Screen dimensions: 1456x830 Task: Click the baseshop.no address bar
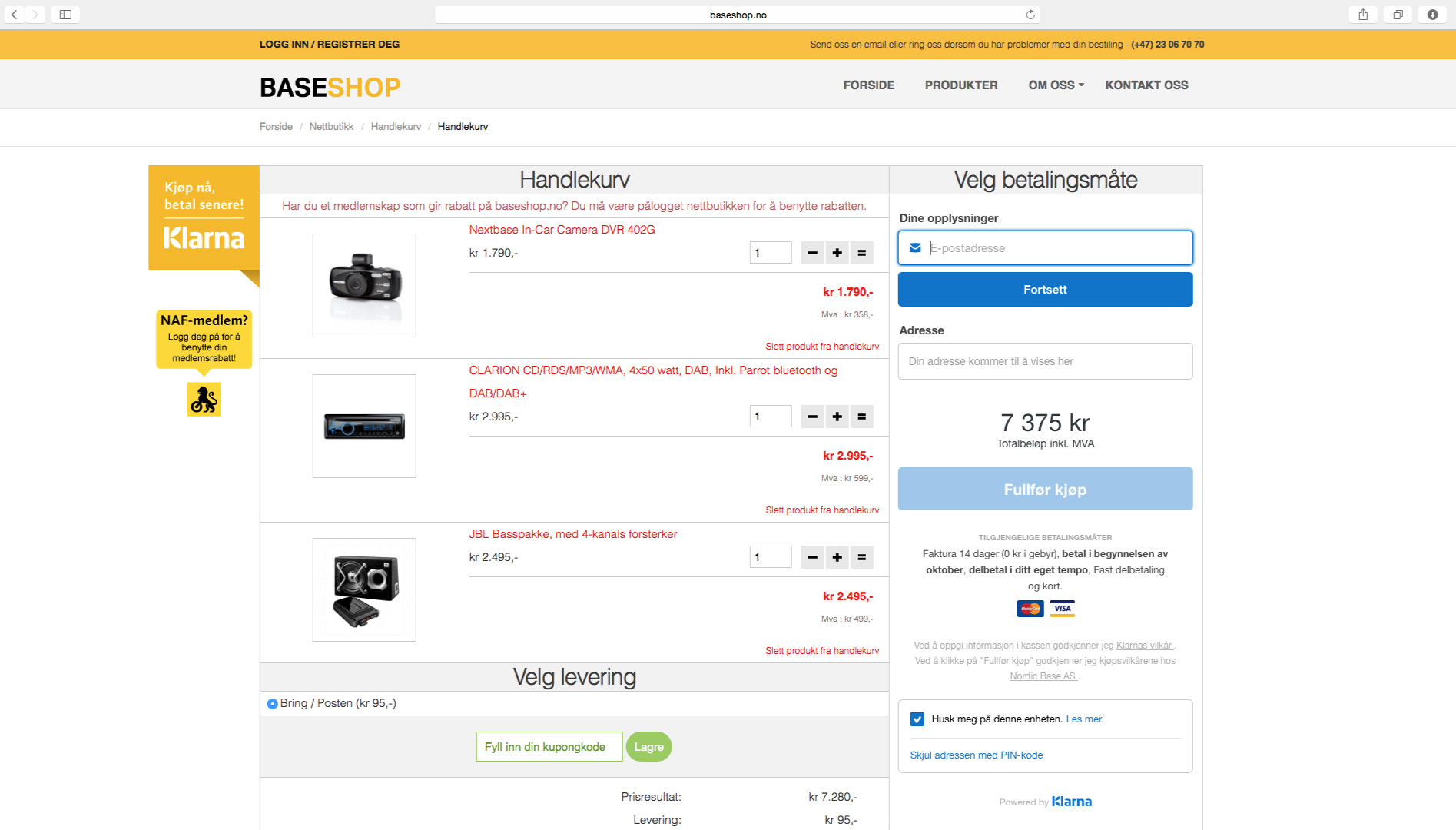[738, 15]
